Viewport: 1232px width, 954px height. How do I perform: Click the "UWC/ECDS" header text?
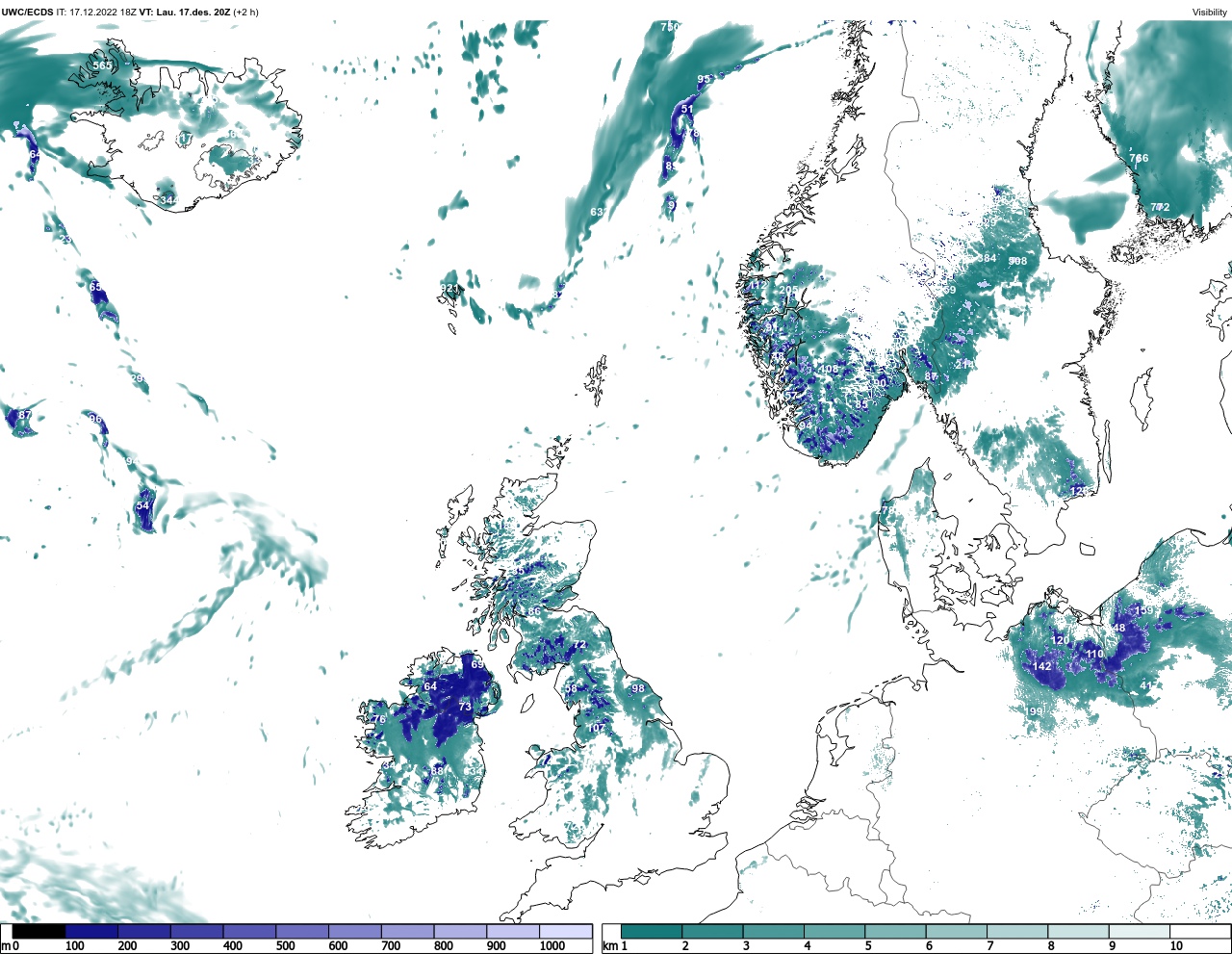[x=27, y=12]
